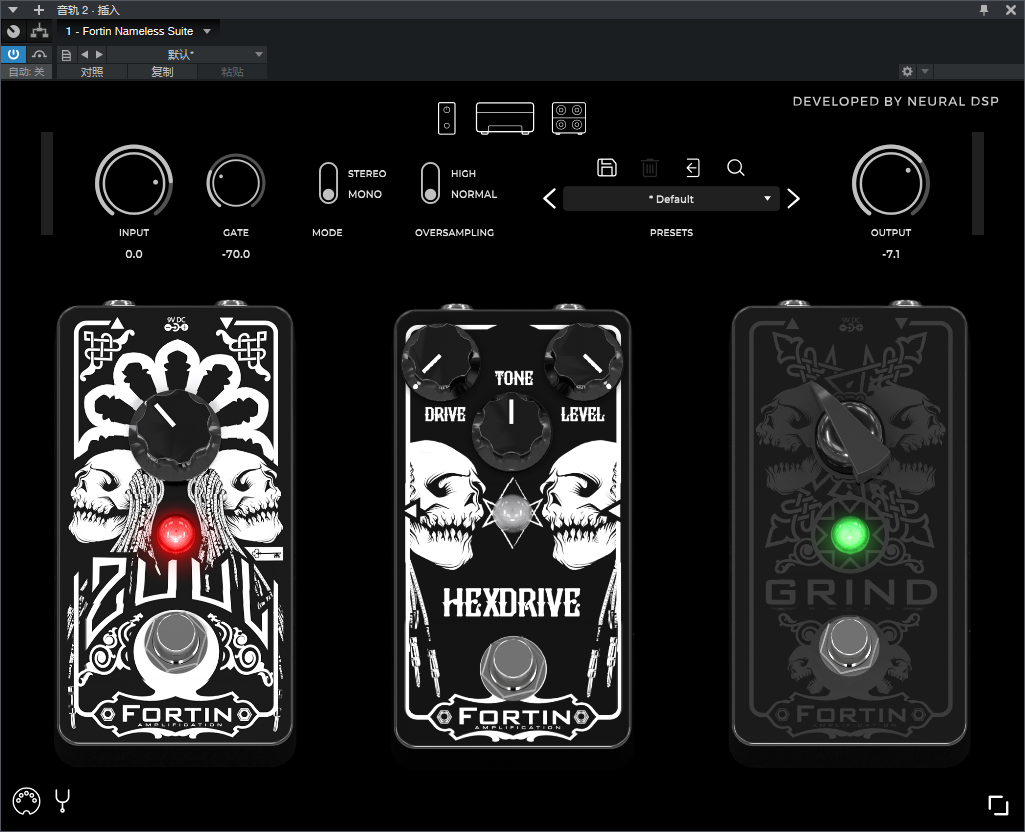
Task: Click the Output knob
Action: [890, 182]
